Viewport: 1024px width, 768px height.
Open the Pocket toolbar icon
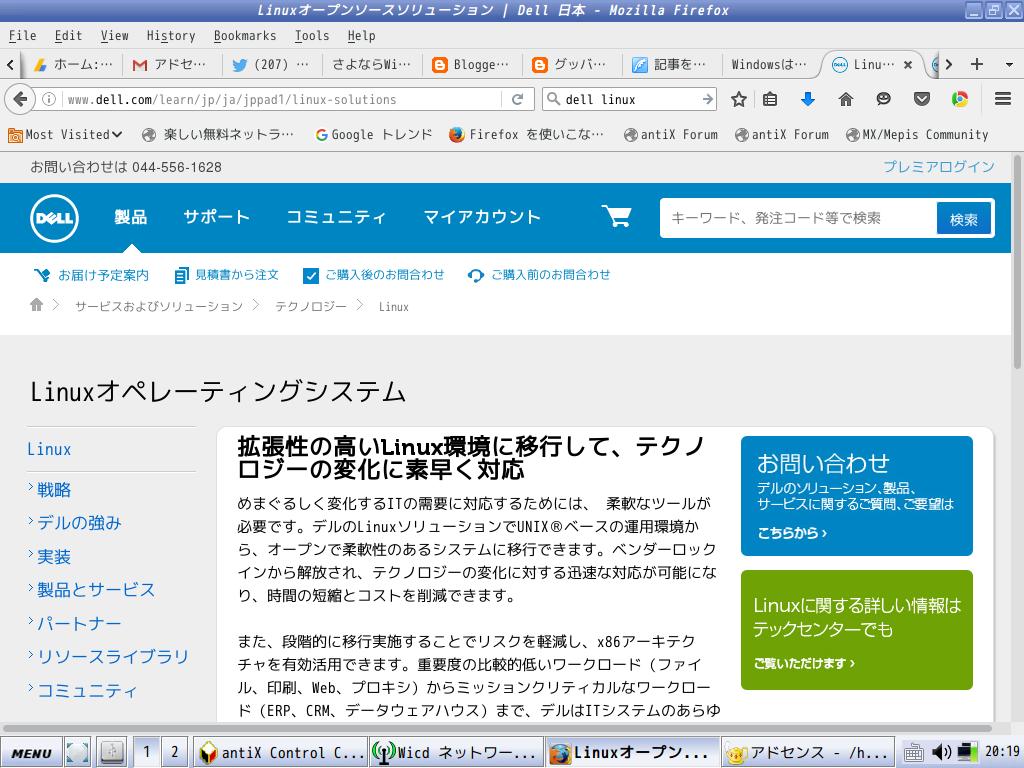[x=921, y=99]
